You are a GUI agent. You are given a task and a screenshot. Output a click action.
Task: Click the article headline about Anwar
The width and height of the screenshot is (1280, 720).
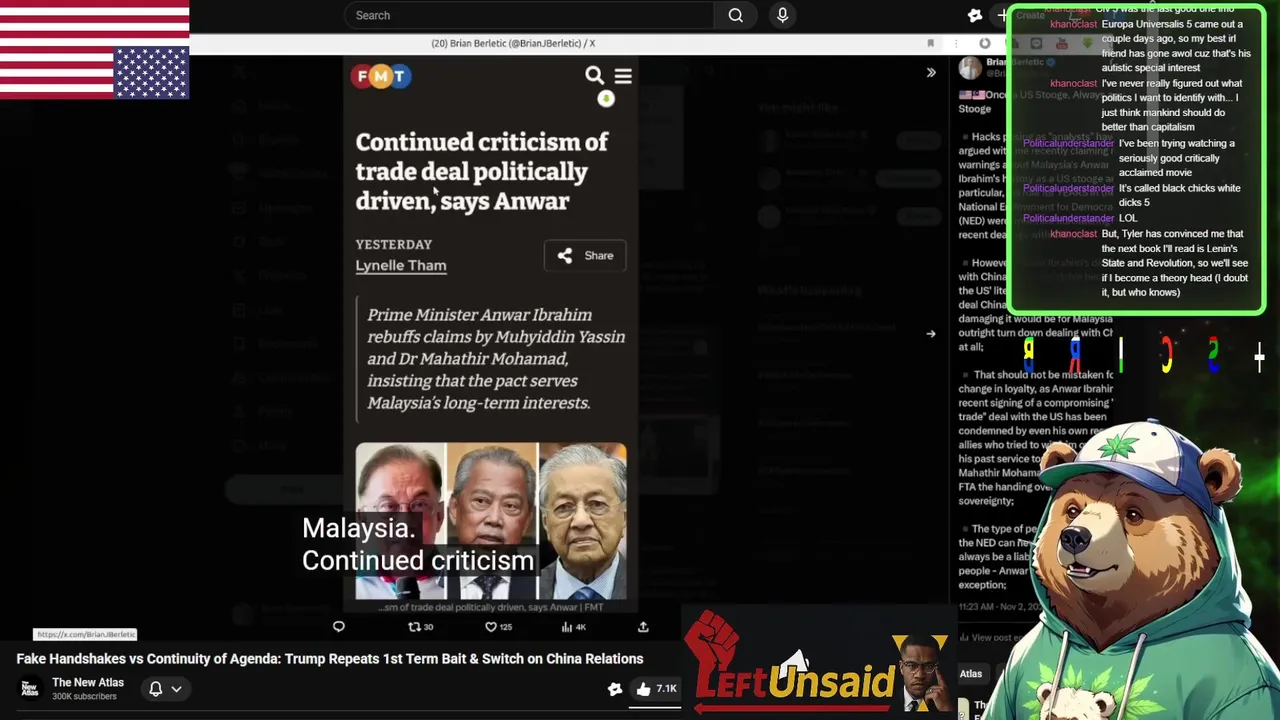click(x=482, y=171)
